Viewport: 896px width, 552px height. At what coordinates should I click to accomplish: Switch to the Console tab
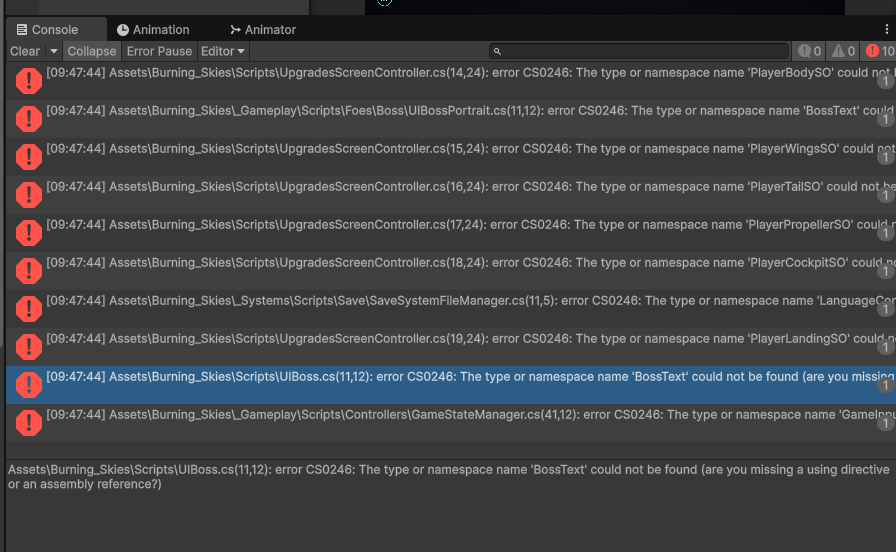[55, 30]
